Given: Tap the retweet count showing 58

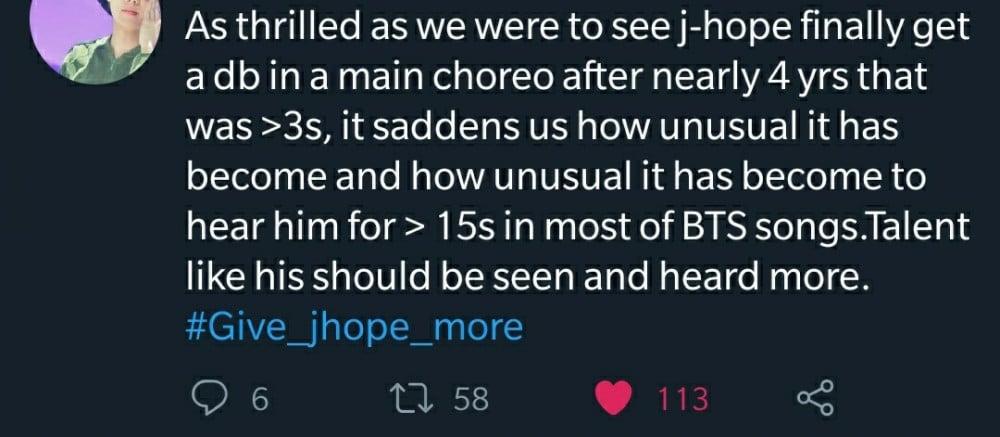Looking at the screenshot, I should tap(471, 400).
